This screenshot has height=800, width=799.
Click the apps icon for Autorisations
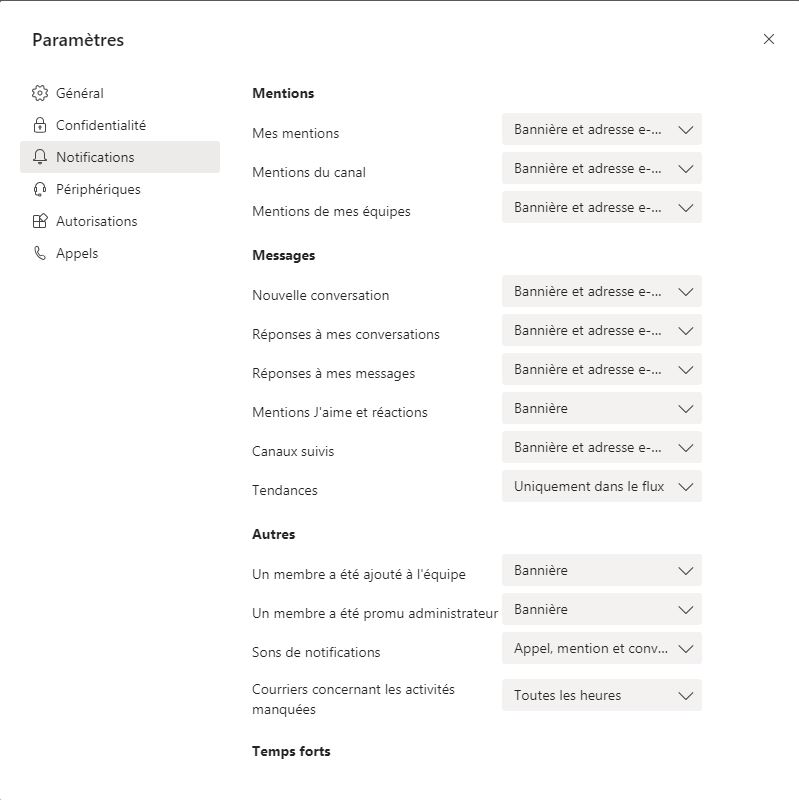tap(40, 221)
